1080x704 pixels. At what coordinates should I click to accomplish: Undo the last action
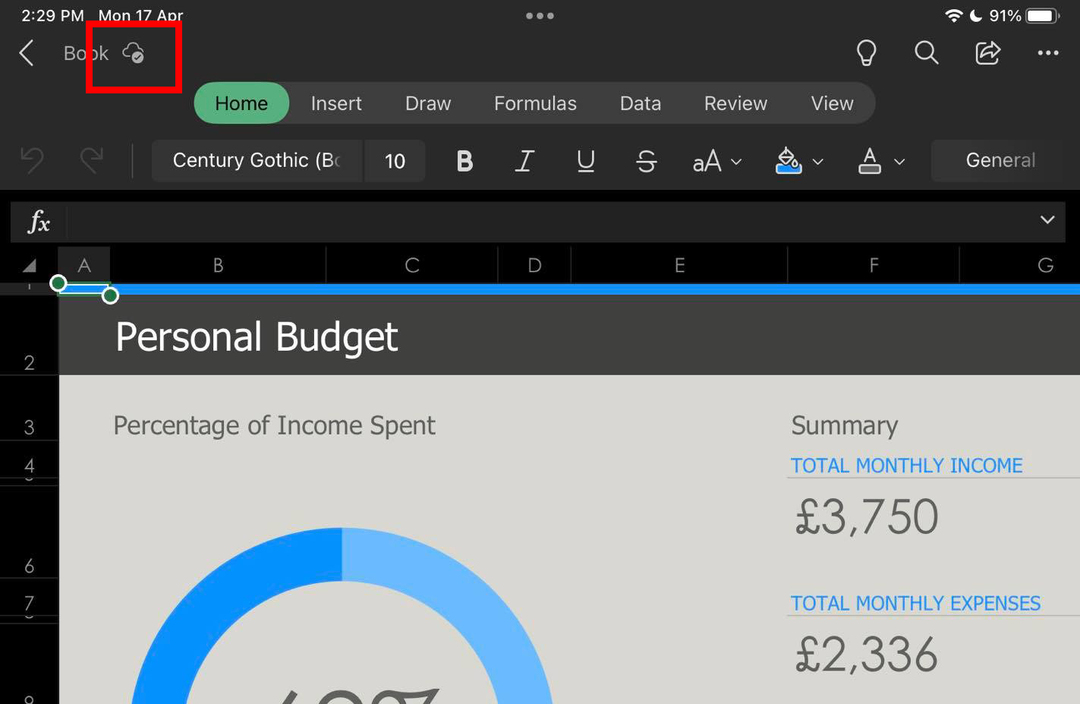coord(33,160)
